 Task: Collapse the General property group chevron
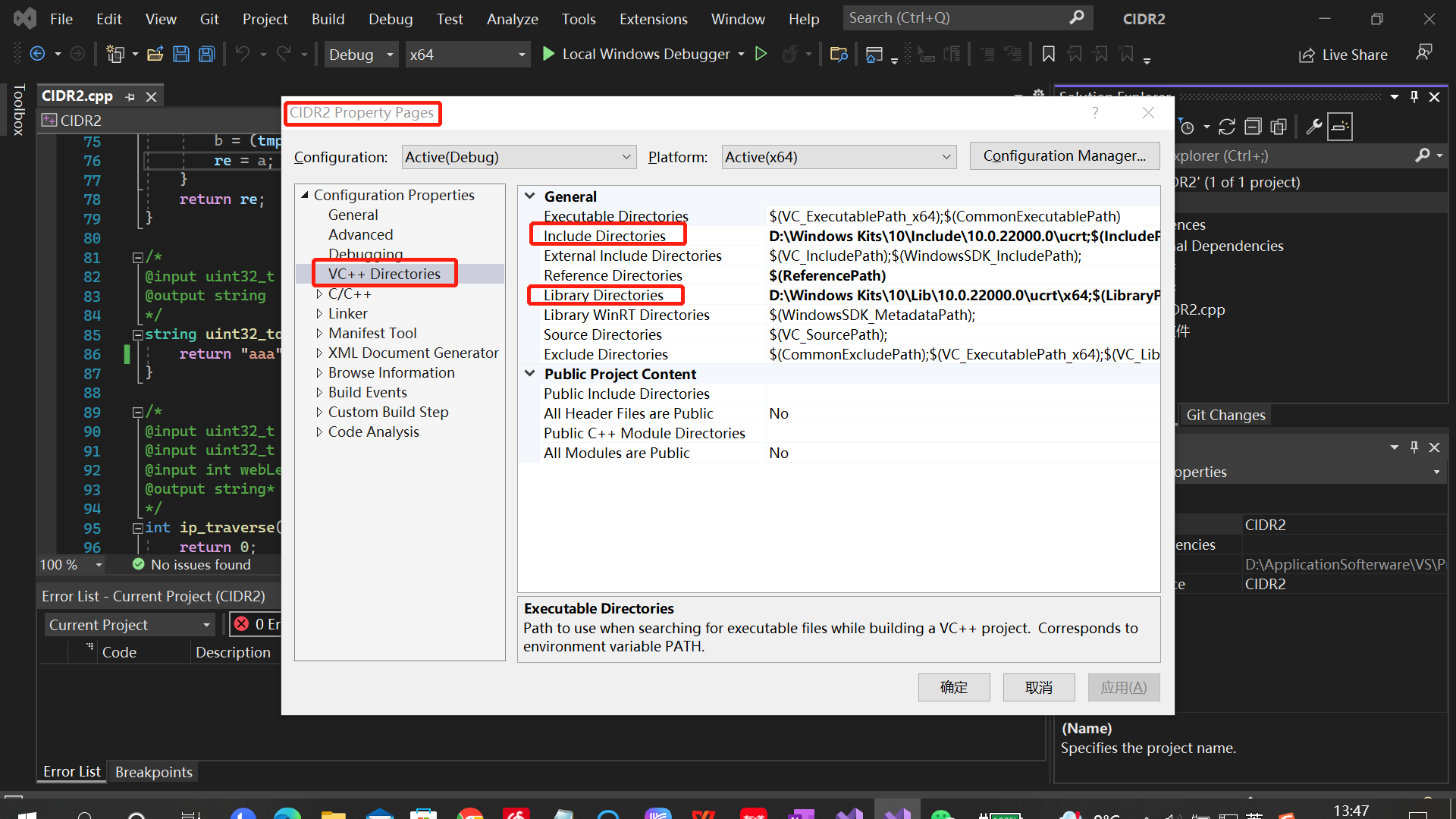[x=530, y=196]
